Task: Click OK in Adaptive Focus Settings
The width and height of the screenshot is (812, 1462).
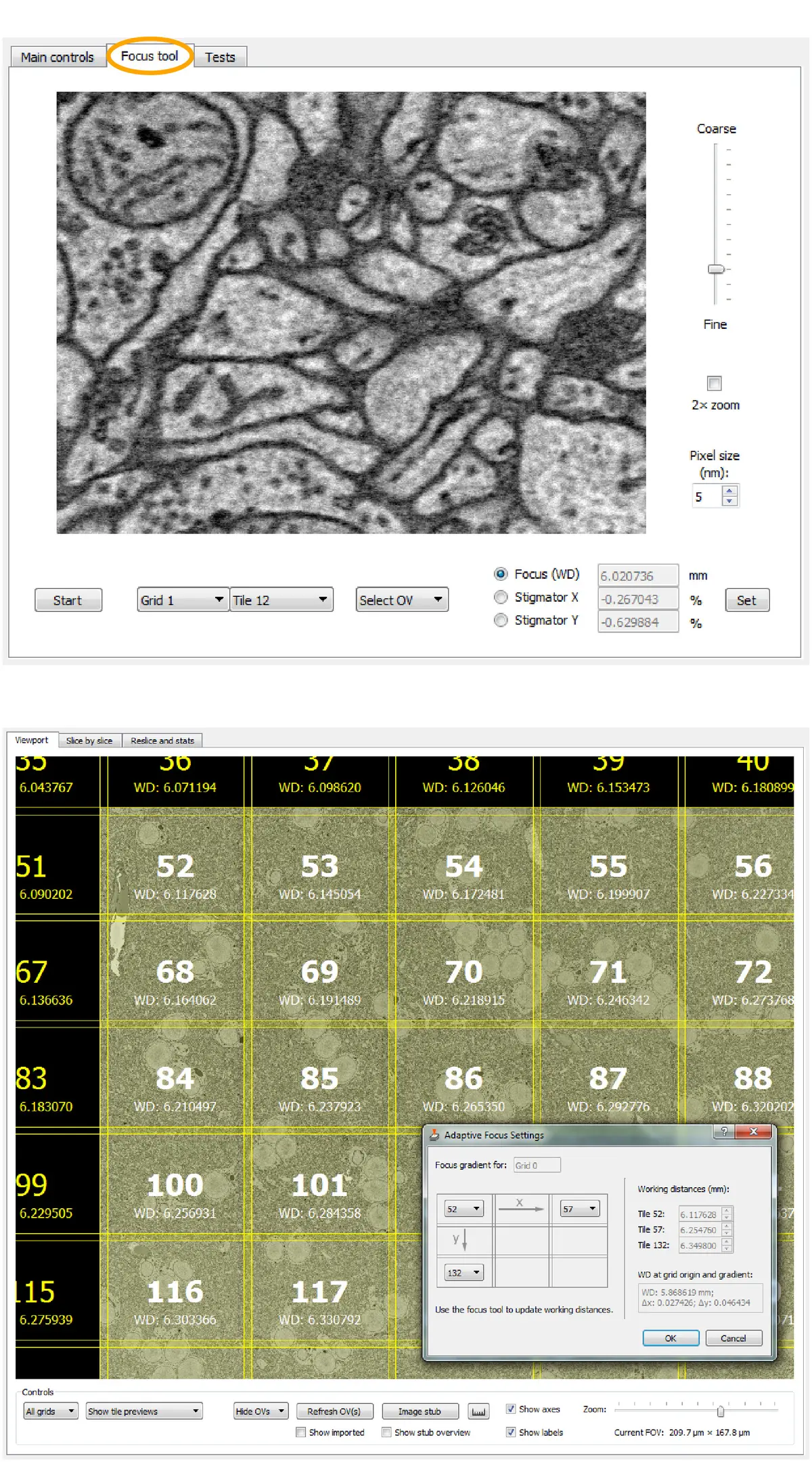Action: [x=671, y=1338]
